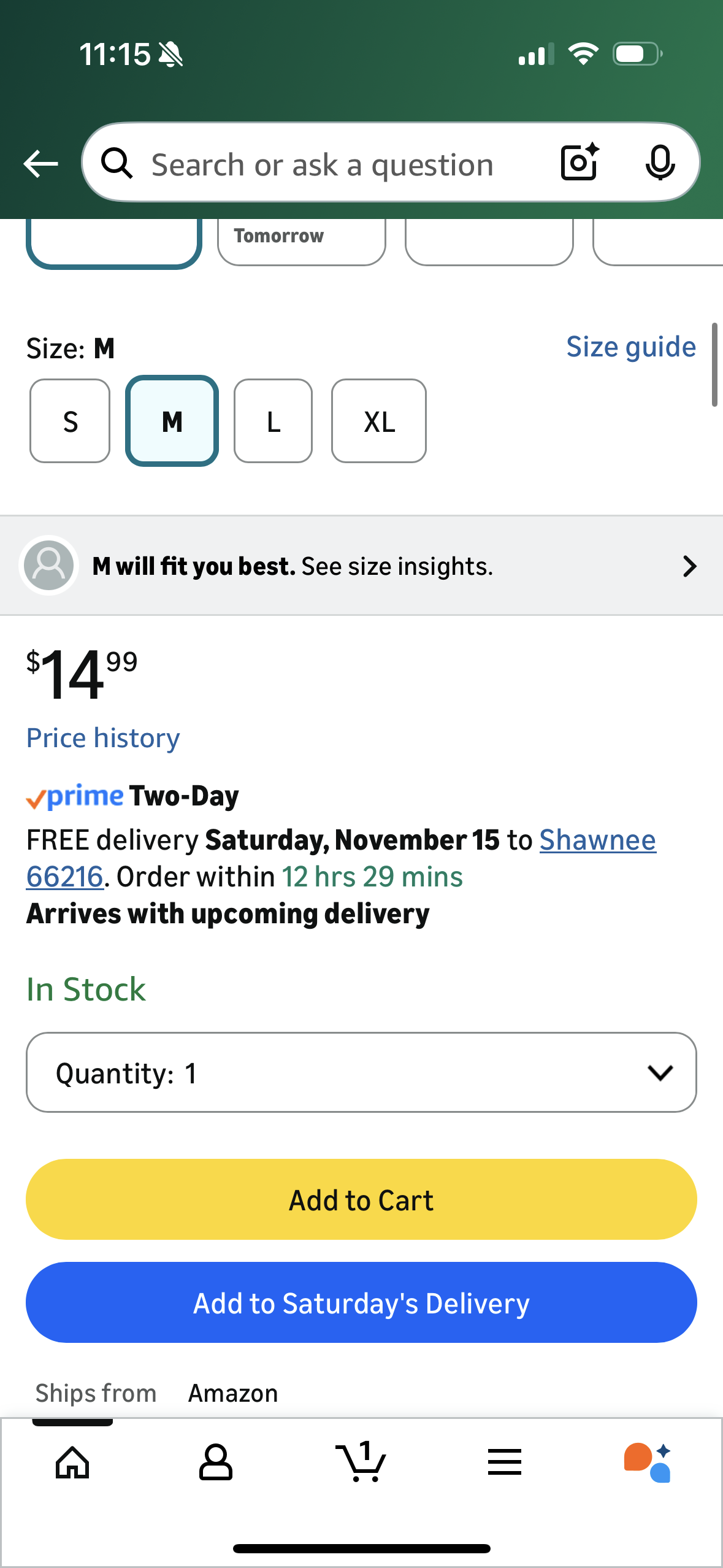
Task: Tap the back arrow icon
Action: coord(40,164)
